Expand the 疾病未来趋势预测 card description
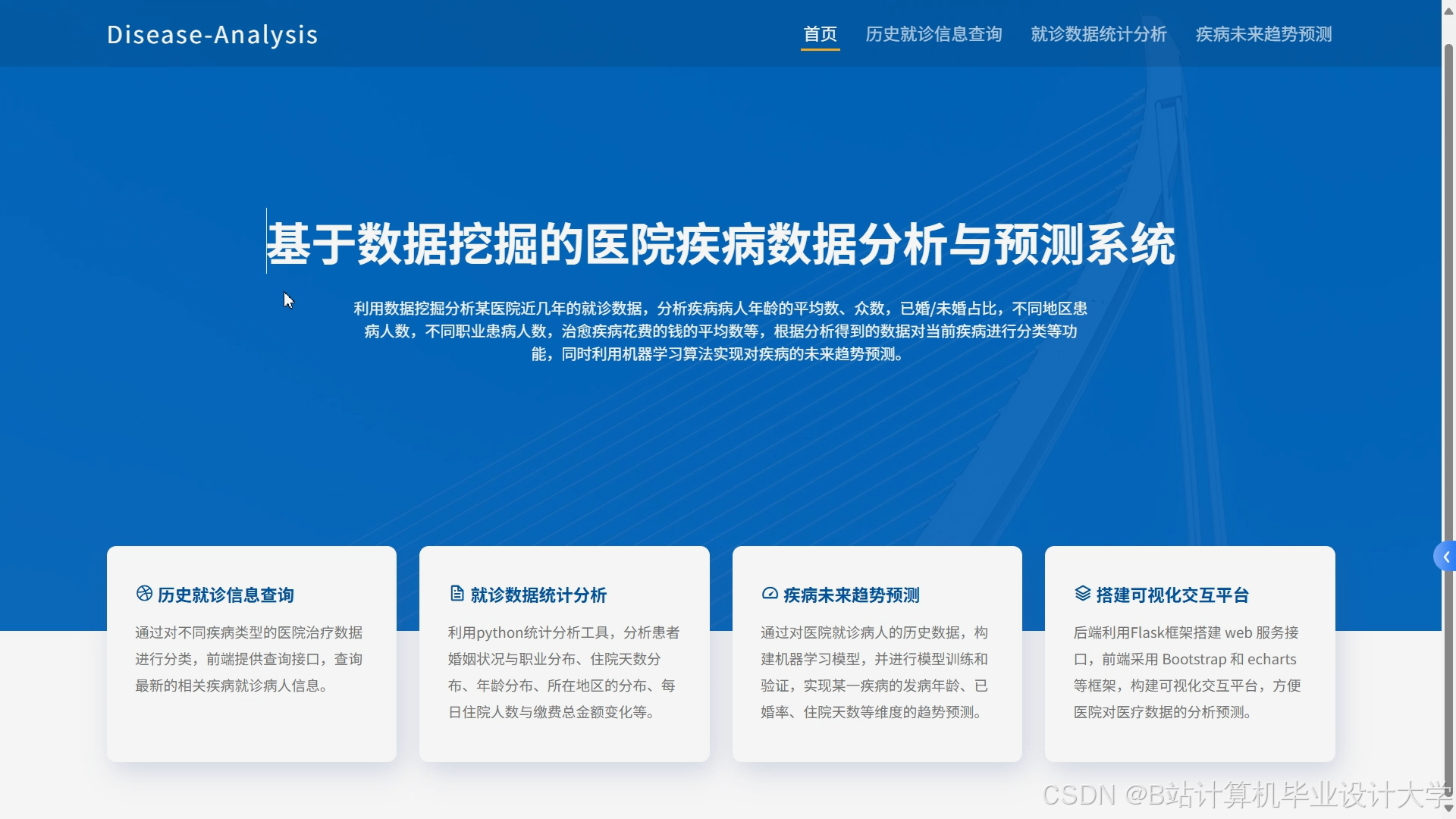Screen dimensions: 1456x819 (877, 653)
